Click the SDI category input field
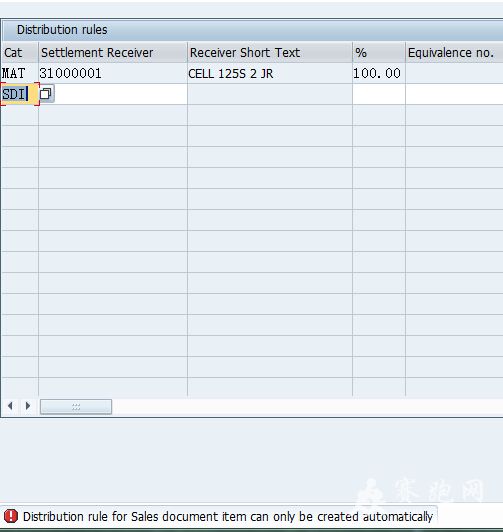Screen dimensions: 503x532 pyautogui.click(x=20, y=94)
